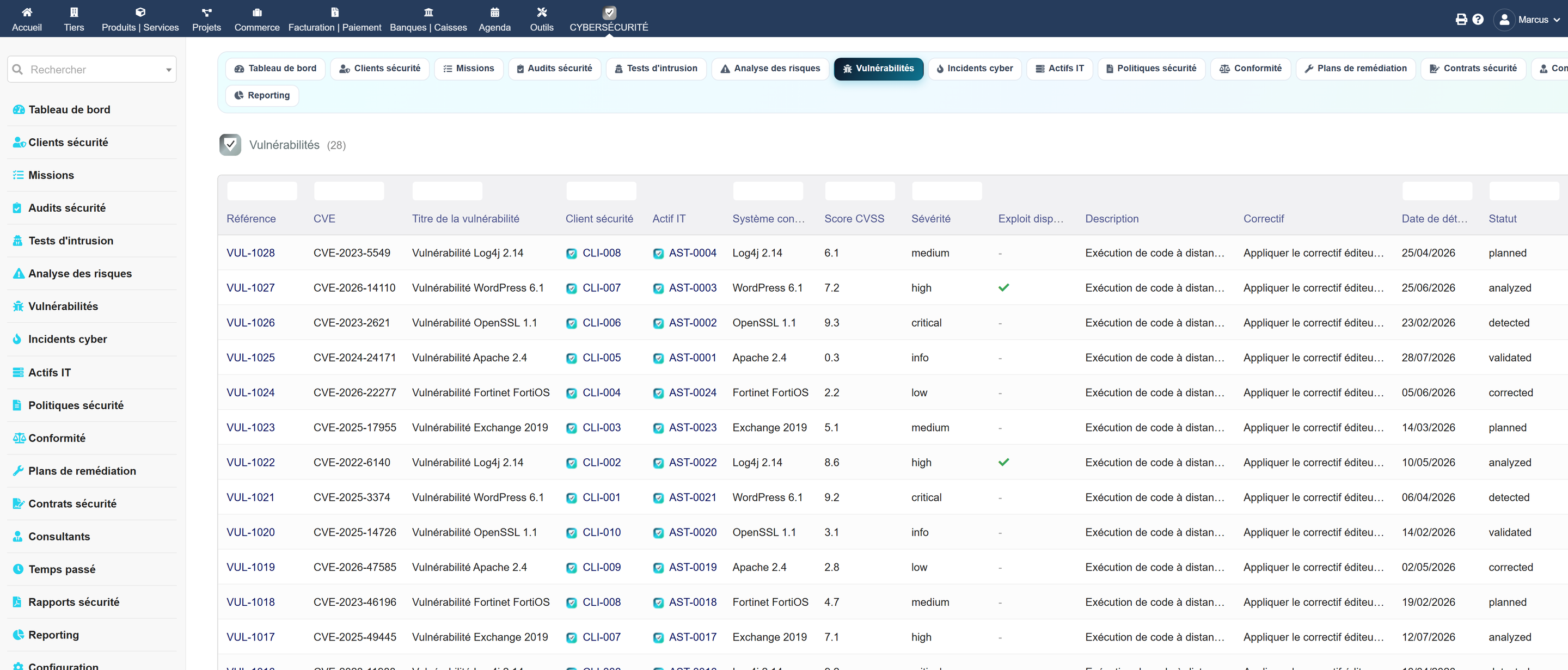
Task: Switch to the Tests d'intrusion tab
Action: pos(656,68)
